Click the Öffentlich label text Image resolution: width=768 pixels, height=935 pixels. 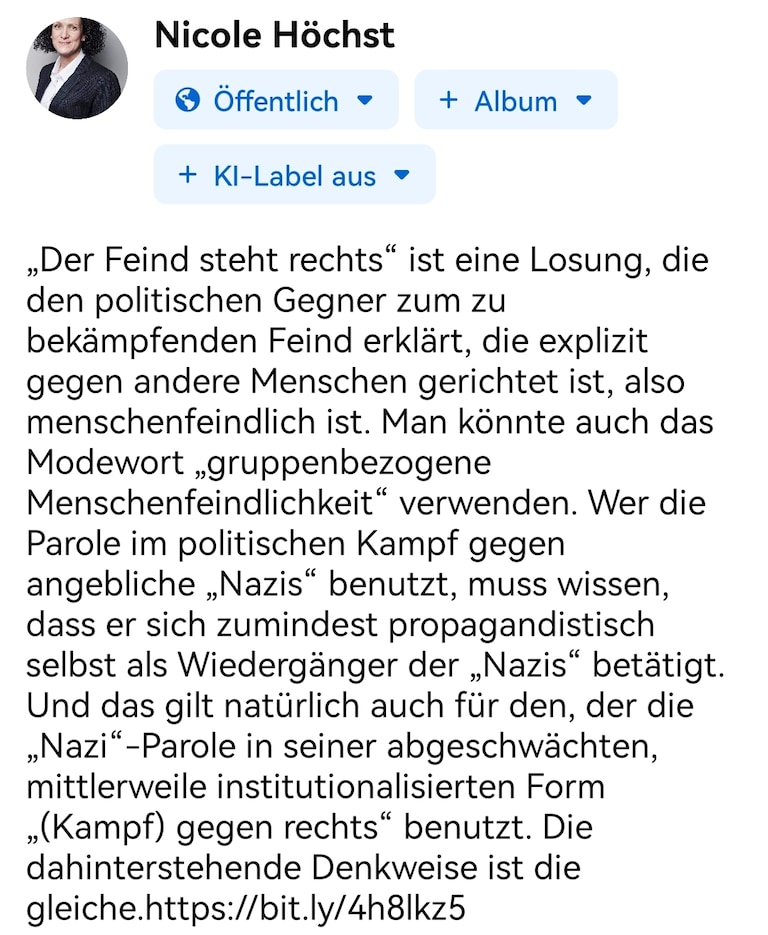(276, 101)
